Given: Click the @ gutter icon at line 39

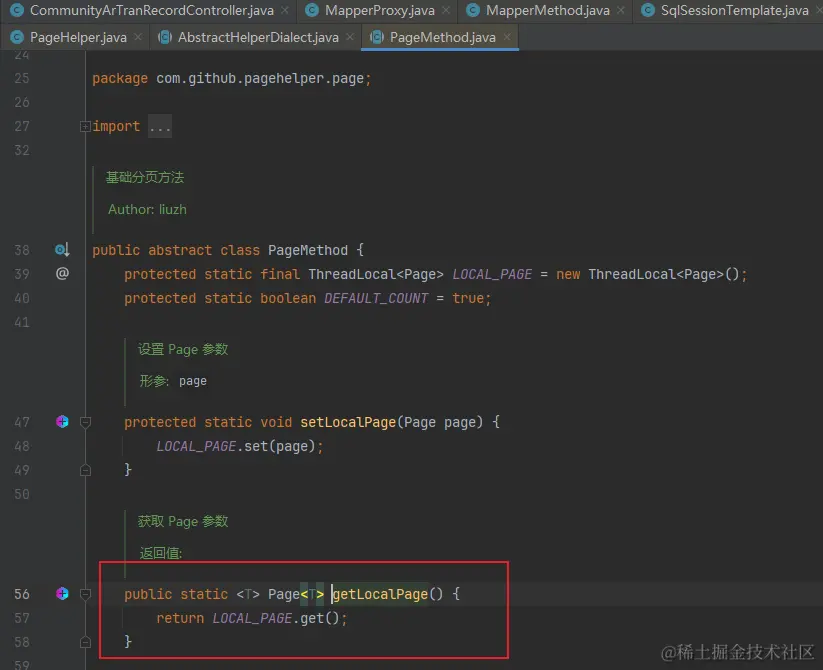Looking at the screenshot, I should tap(62, 273).
